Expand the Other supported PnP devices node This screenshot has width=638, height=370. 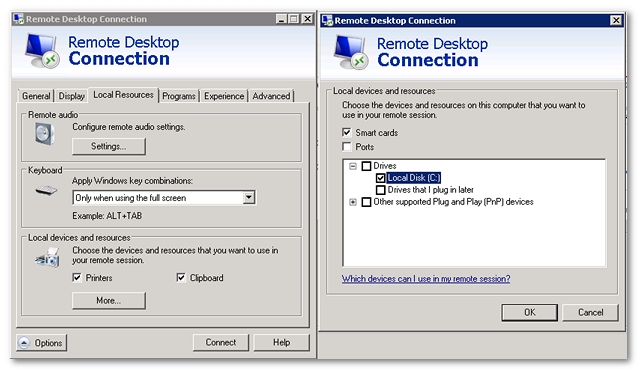(x=353, y=202)
